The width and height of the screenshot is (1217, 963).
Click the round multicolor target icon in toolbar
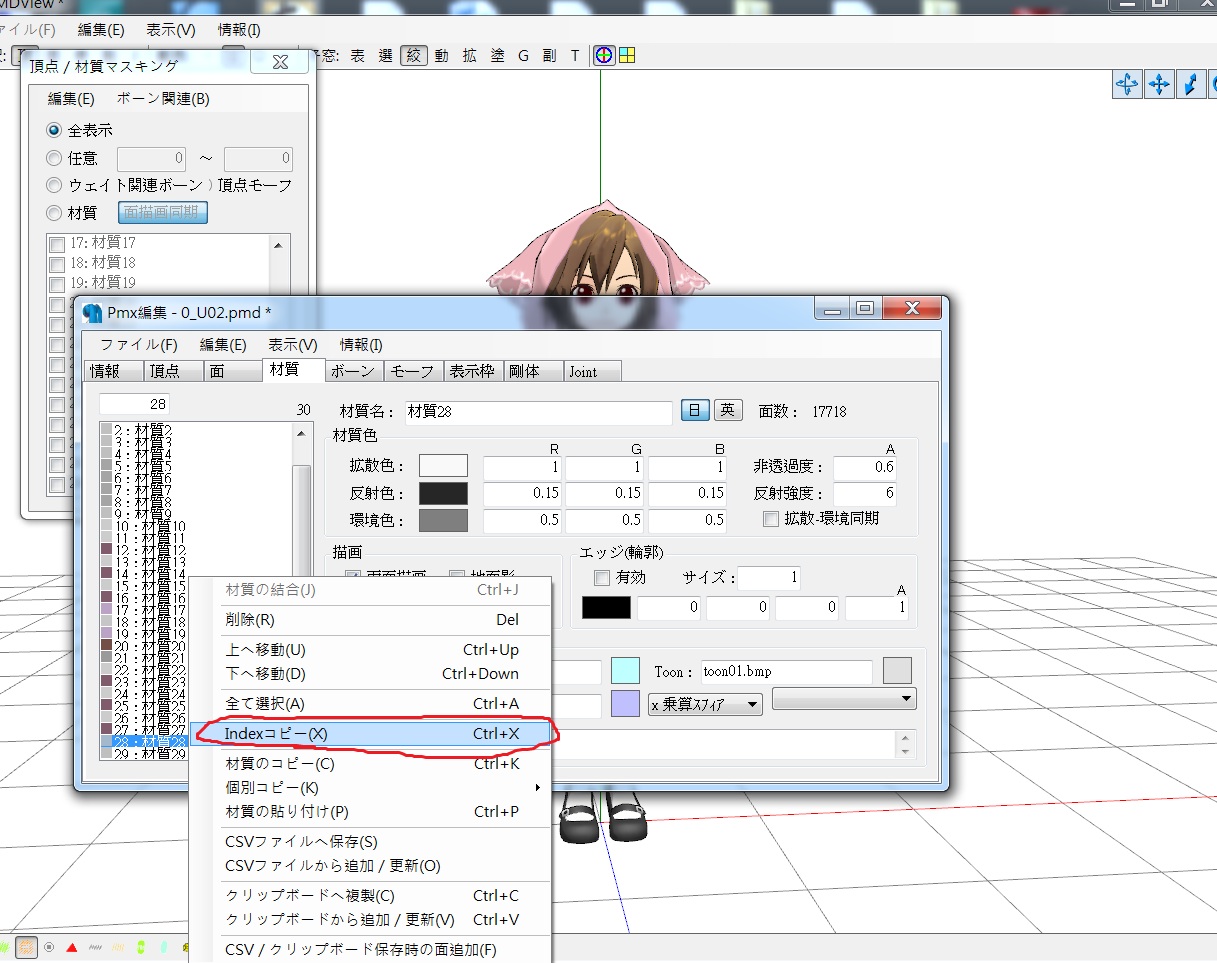coord(604,55)
